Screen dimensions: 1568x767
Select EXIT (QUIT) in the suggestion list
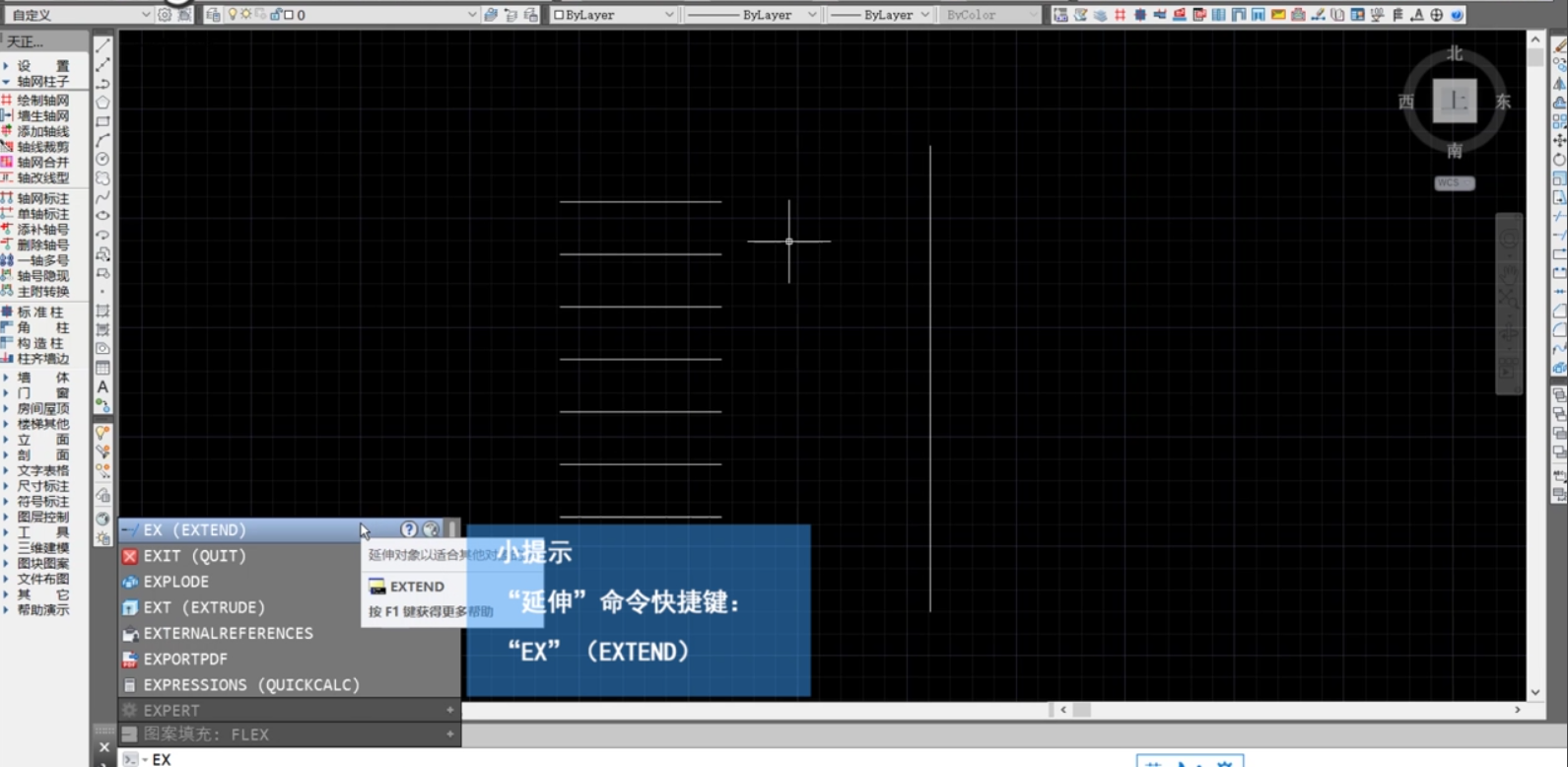point(194,556)
